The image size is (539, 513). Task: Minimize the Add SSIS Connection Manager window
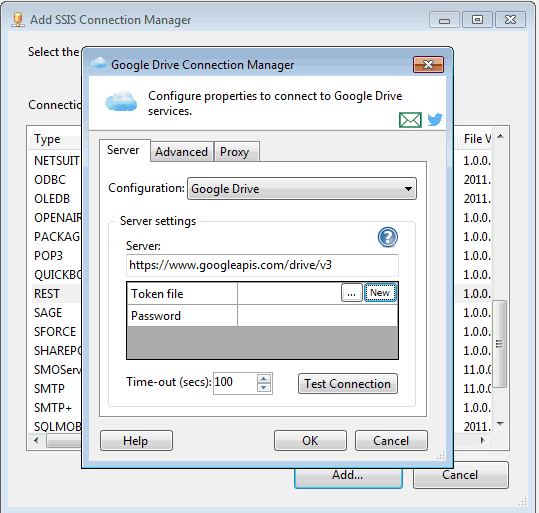pyautogui.click(x=444, y=20)
